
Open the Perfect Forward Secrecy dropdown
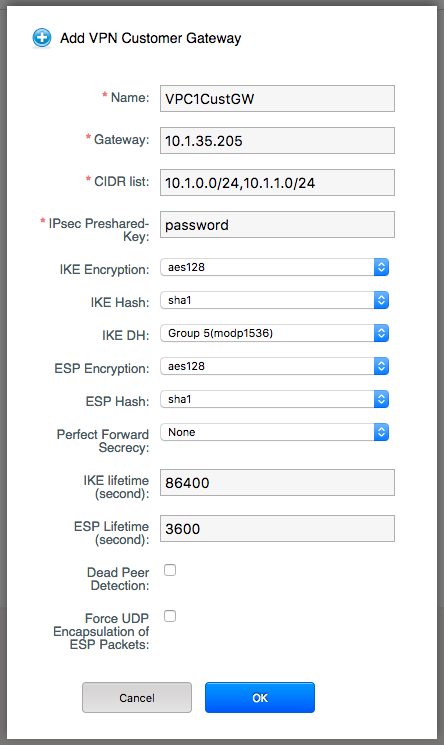click(x=275, y=432)
